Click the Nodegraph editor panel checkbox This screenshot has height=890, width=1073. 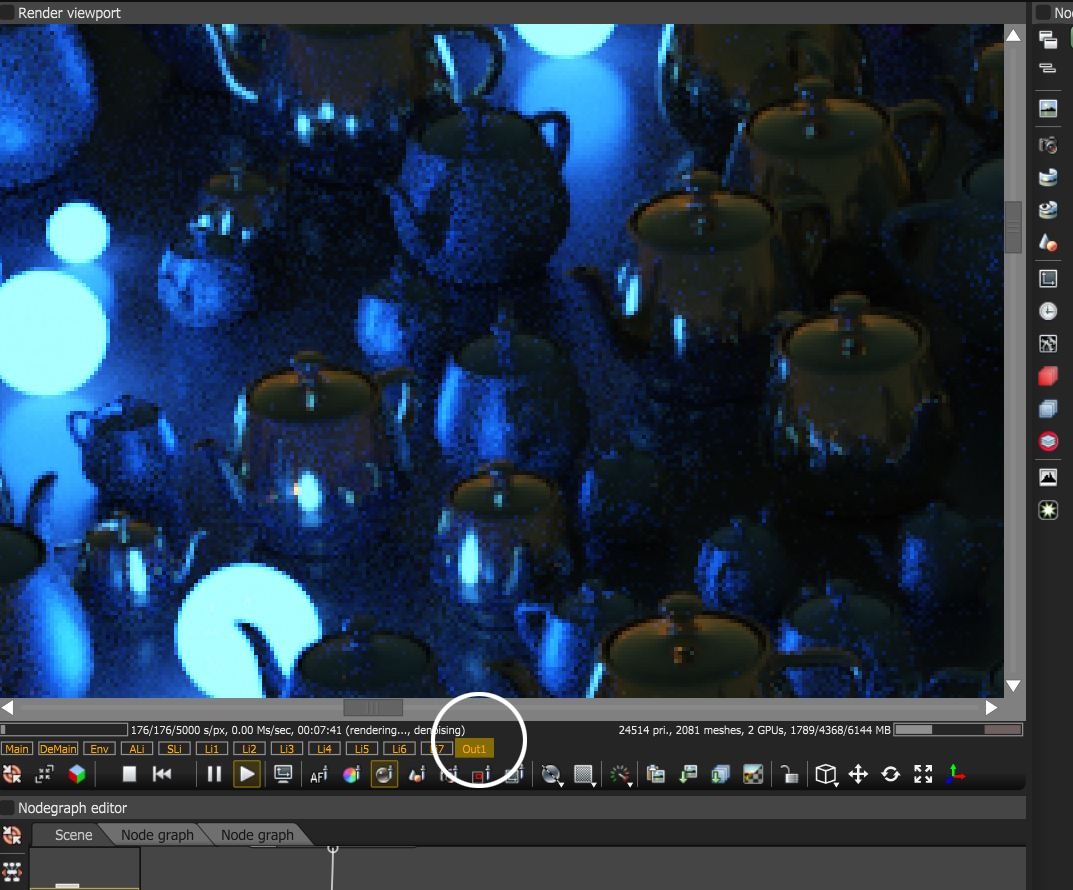(x=8, y=808)
